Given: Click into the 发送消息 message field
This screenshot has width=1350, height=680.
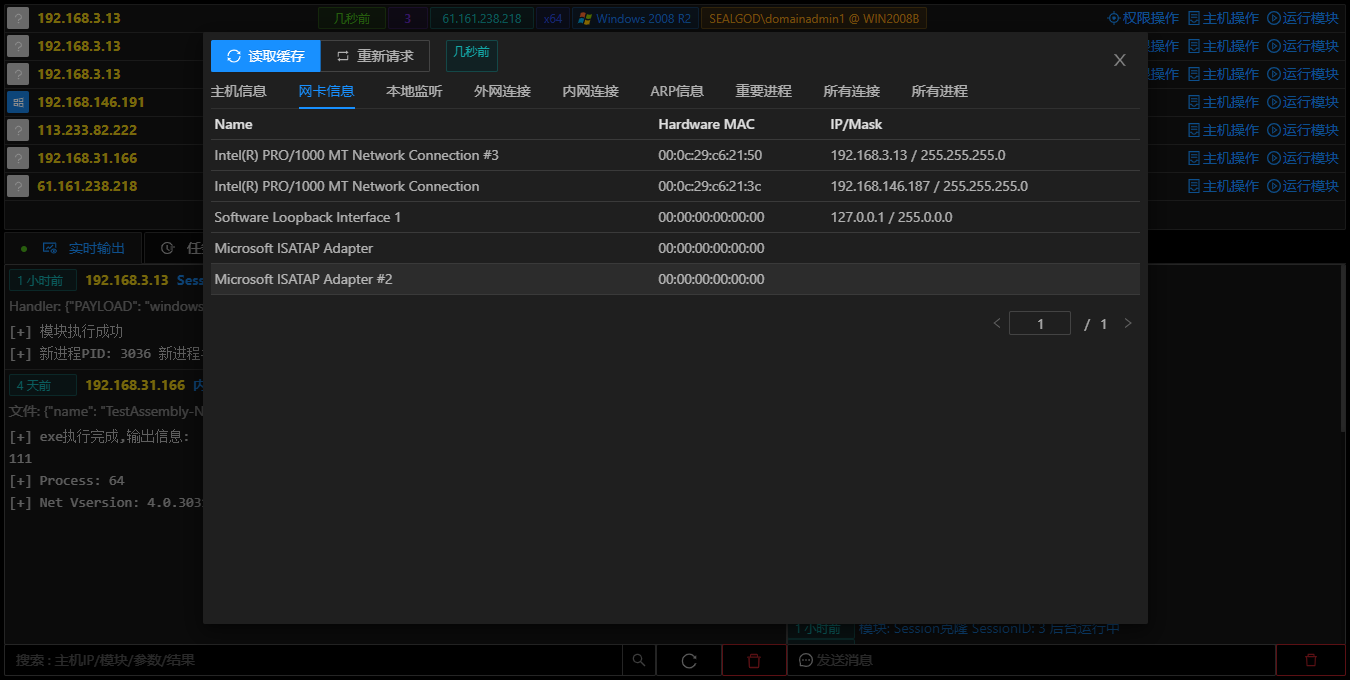Looking at the screenshot, I should [1032, 660].
